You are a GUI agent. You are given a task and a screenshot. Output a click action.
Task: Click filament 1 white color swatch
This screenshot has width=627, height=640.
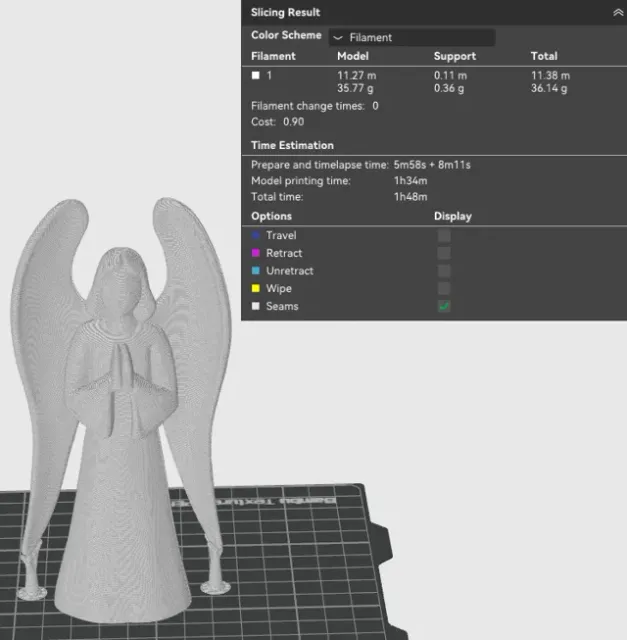click(256, 75)
